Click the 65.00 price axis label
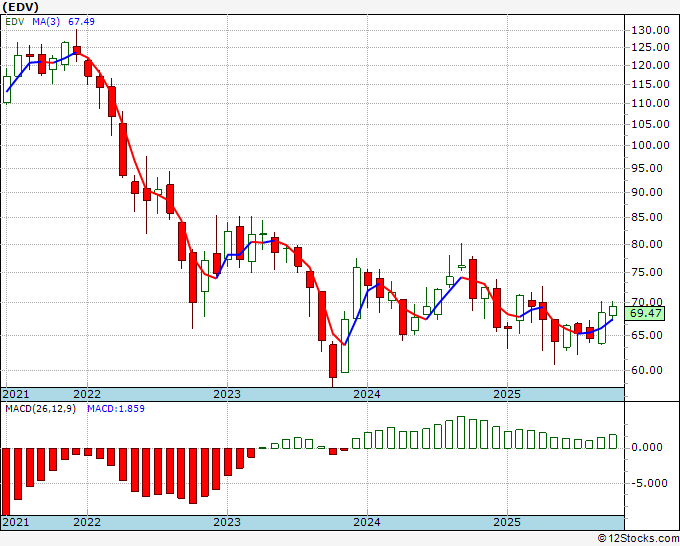The height and width of the screenshot is (546, 680). click(647, 335)
